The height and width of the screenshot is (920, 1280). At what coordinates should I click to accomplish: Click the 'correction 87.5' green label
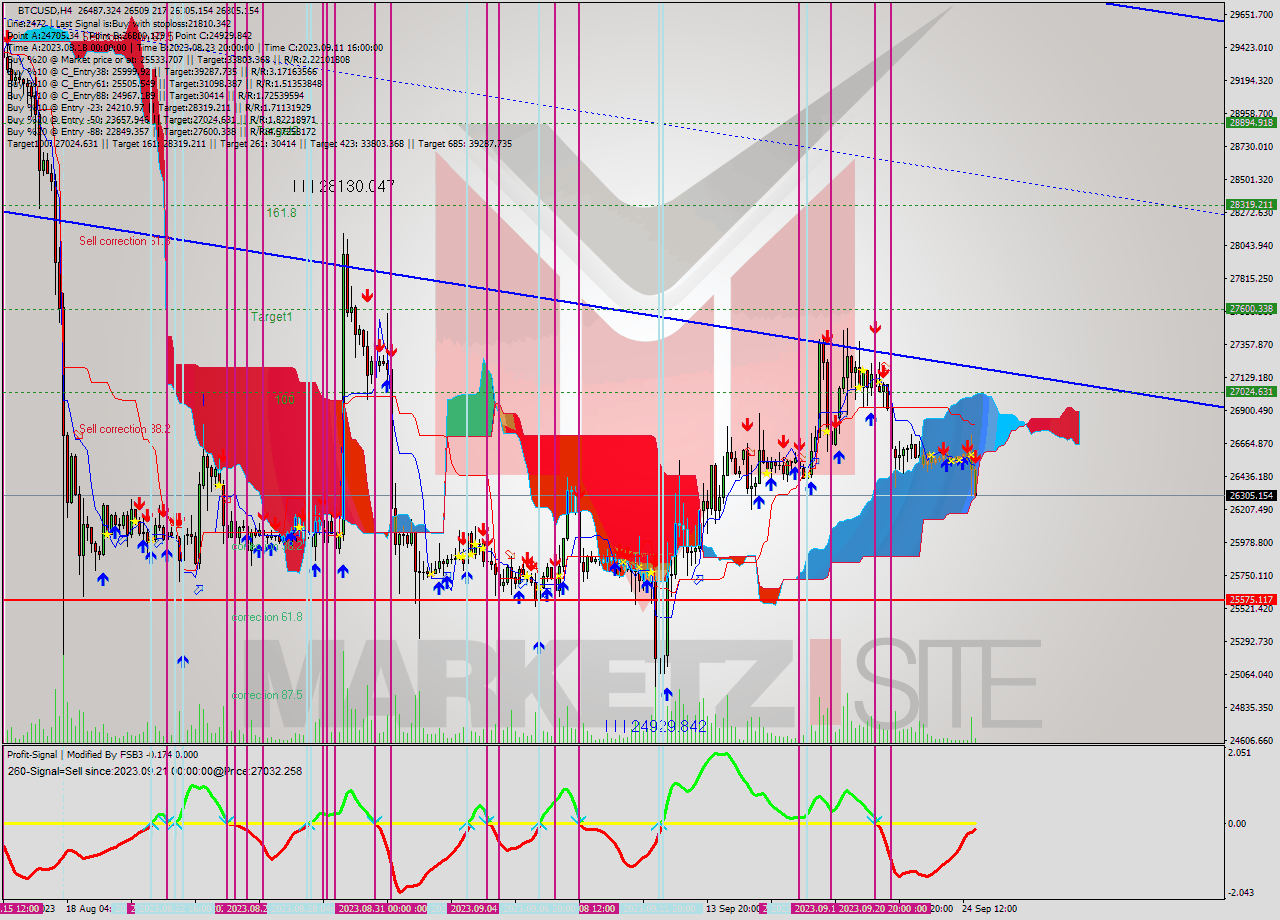(267, 695)
